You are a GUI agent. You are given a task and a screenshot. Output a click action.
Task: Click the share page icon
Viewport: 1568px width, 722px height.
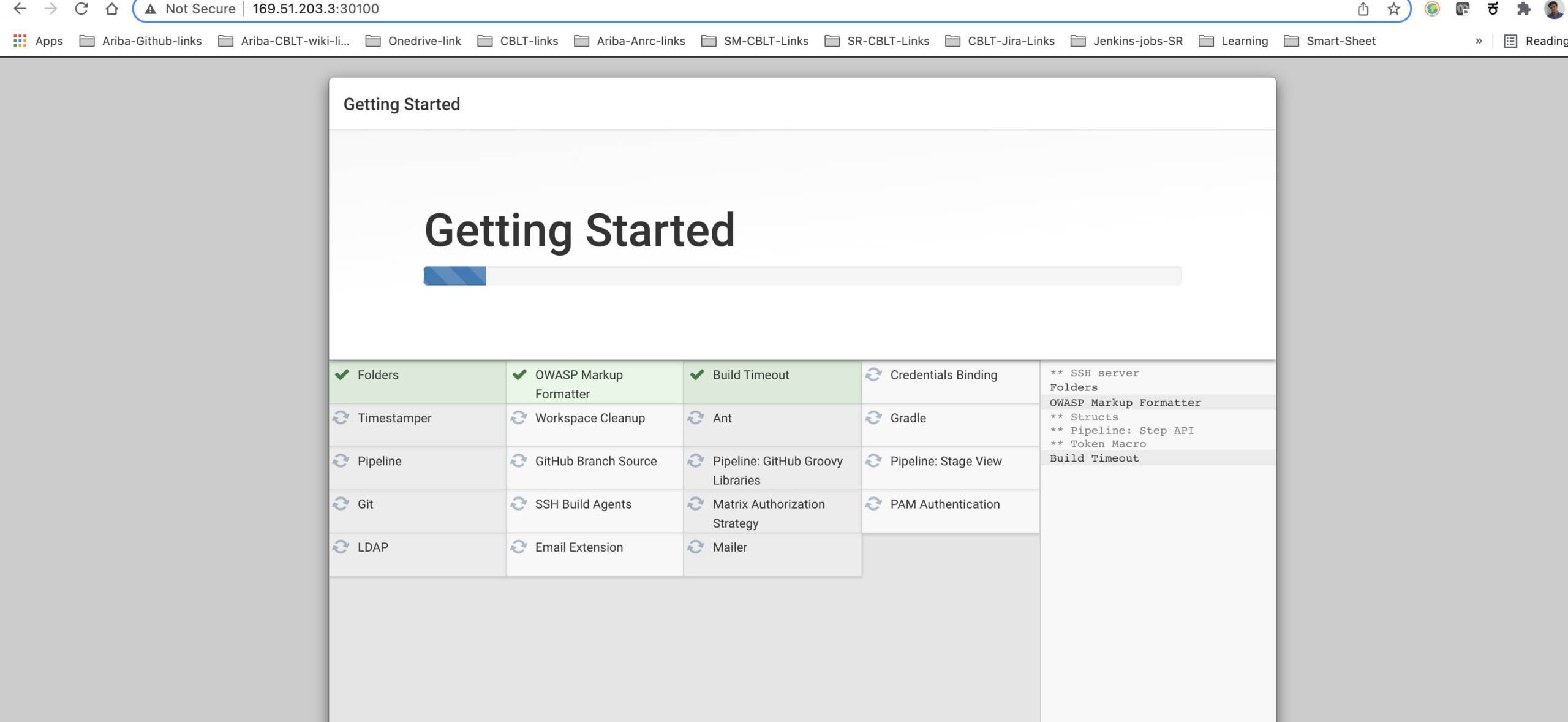(x=1363, y=9)
